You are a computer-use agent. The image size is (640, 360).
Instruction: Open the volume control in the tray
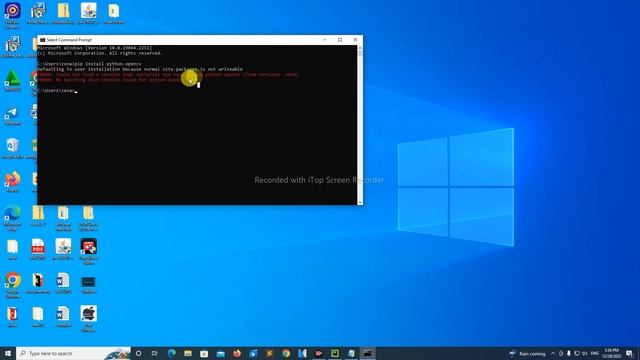[584, 353]
